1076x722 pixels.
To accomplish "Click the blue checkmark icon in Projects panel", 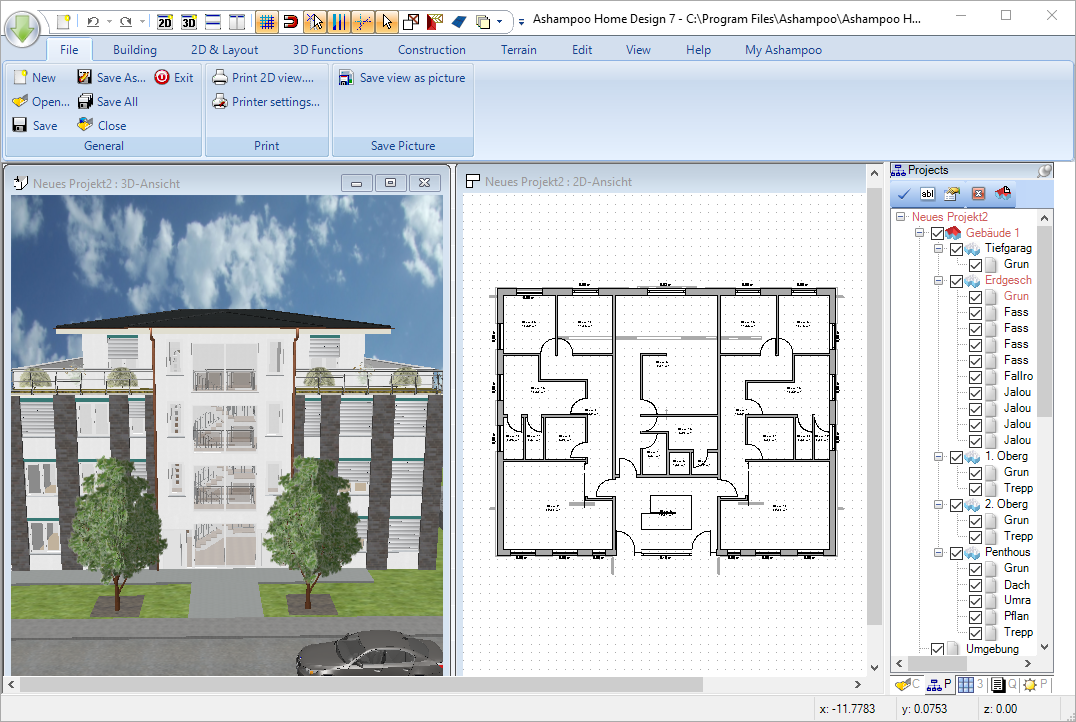I will coord(903,194).
